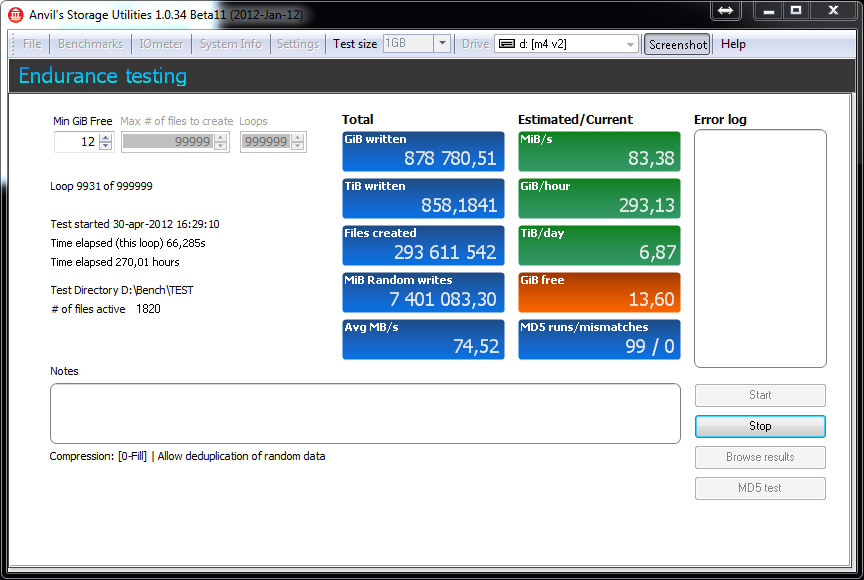Click 'Test Directory D:\Bench\TEST' text
Viewport: 864px width, 580px height.
(x=122, y=290)
